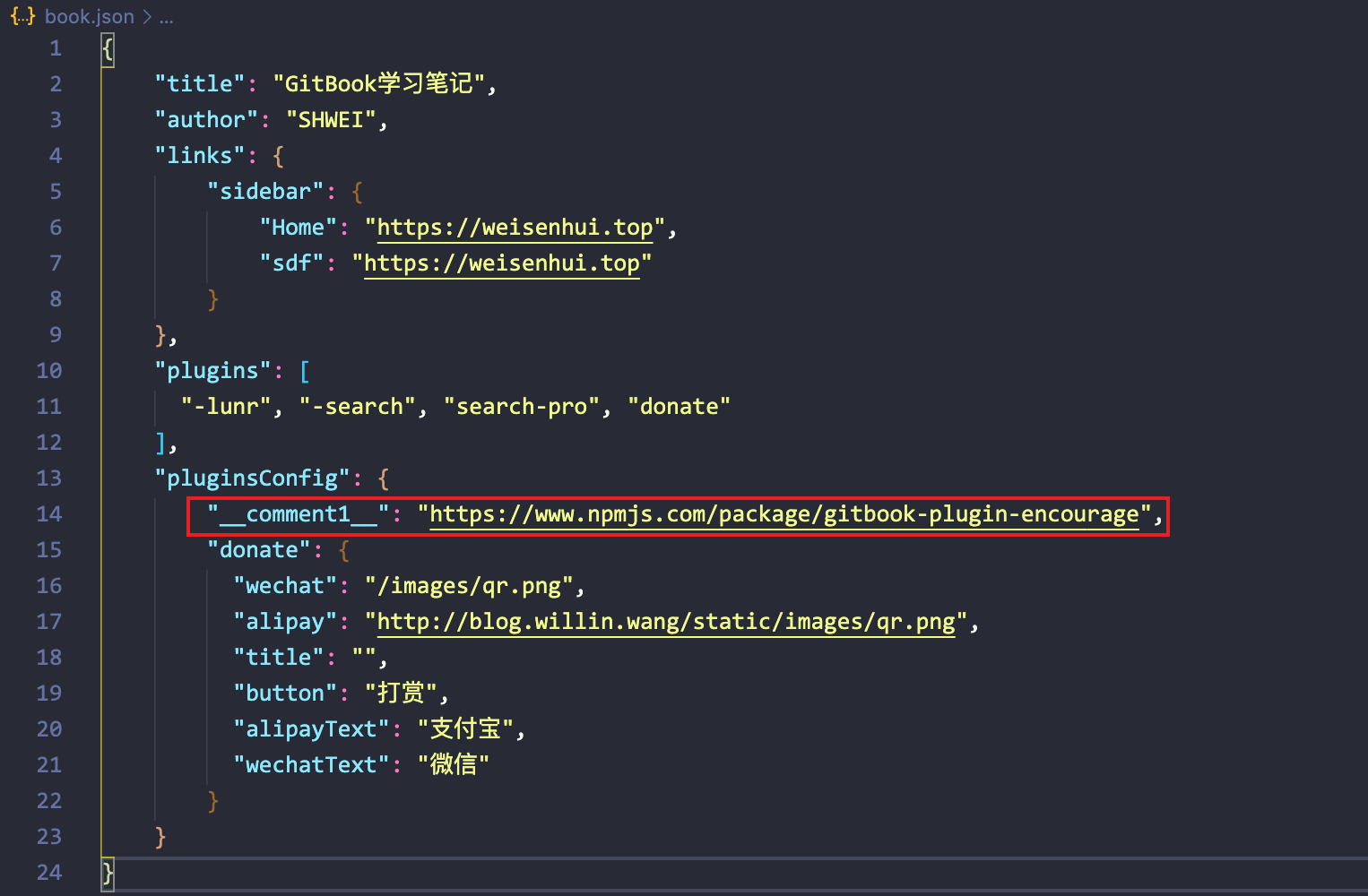Click the "donate" entry in the plugins array
The height and width of the screenshot is (896, 1368).
(x=679, y=405)
